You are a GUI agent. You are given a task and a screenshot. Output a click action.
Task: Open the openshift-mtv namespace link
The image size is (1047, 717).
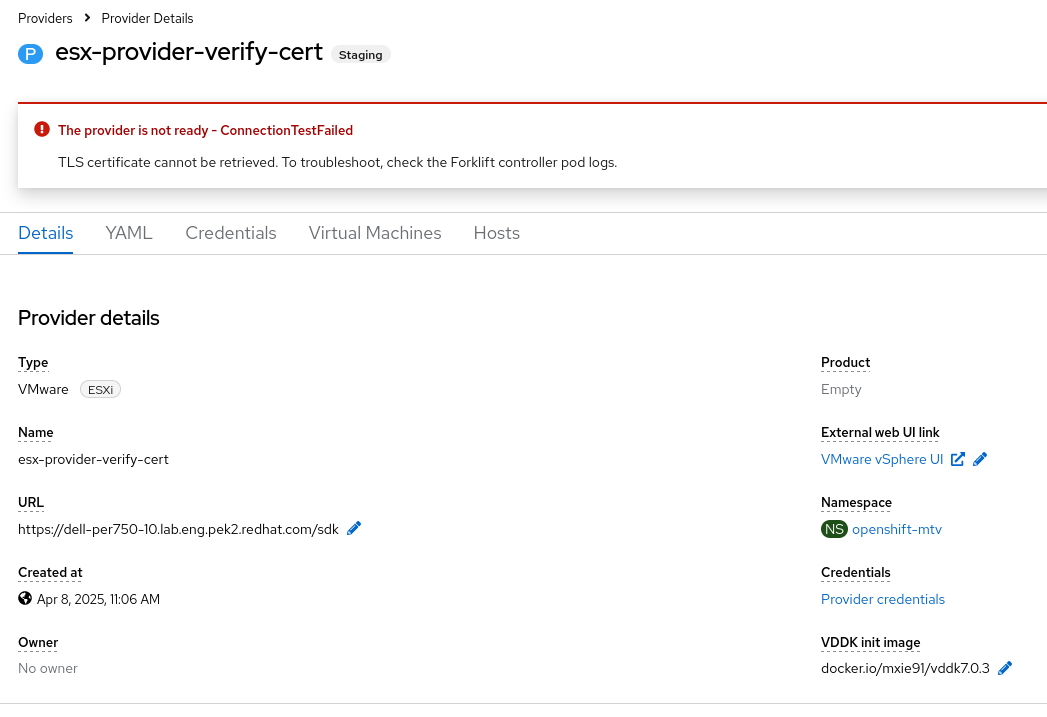(897, 529)
